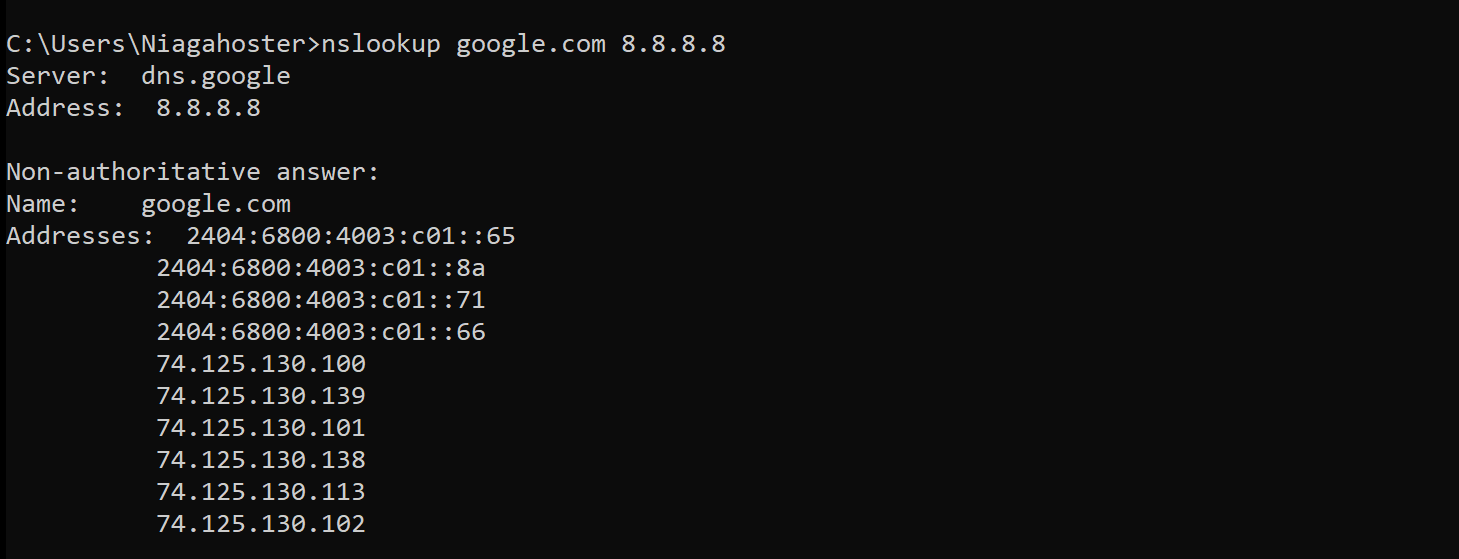
Task: Click the IPv6 address ending in ::65
Action: click(350, 236)
